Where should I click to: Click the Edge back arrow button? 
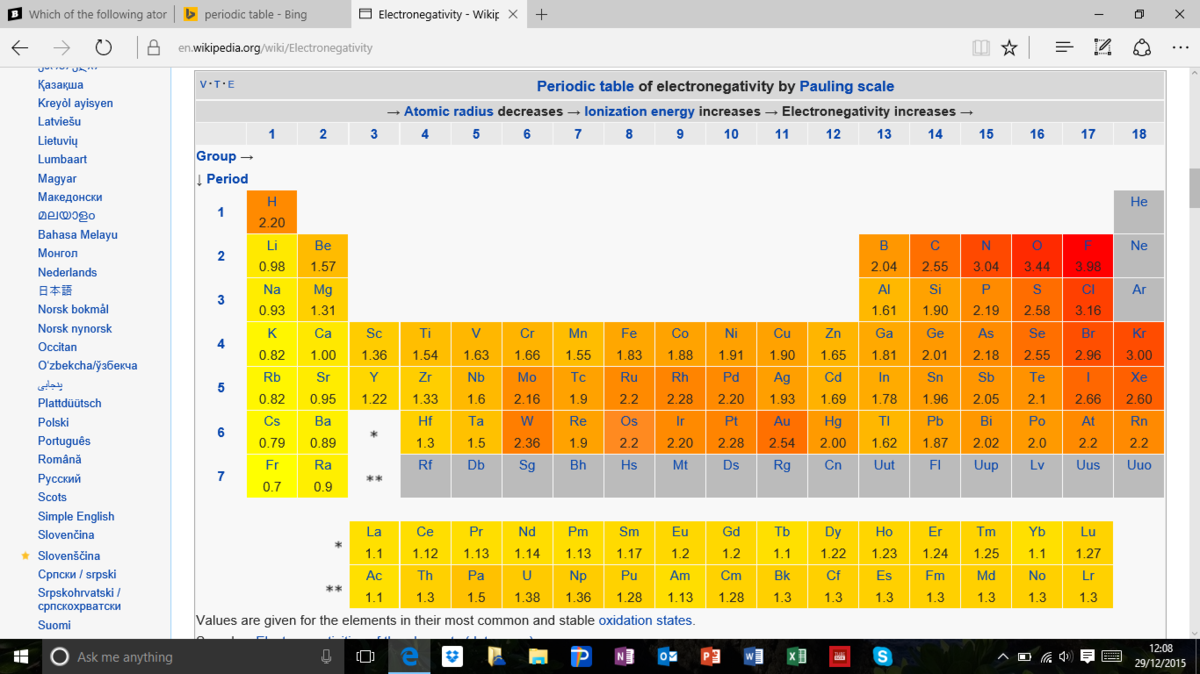pos(20,48)
